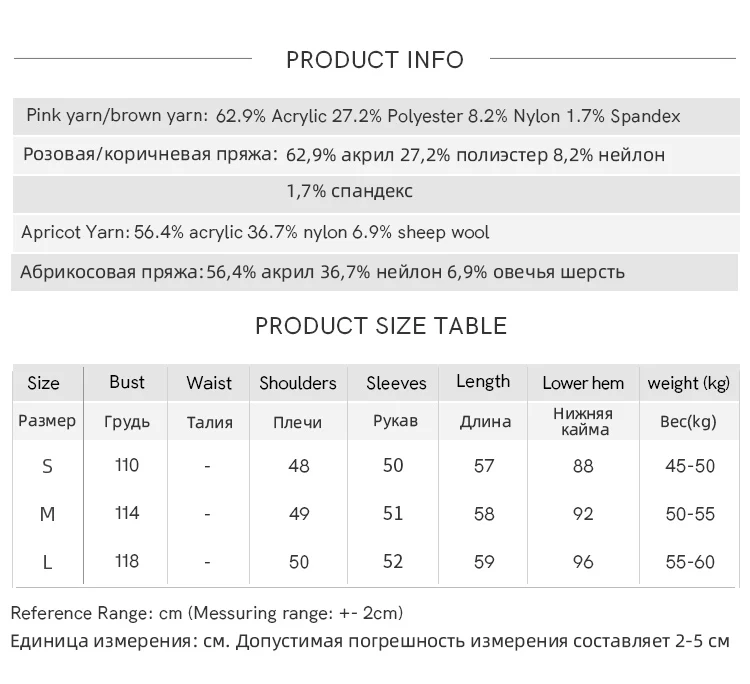The image size is (750, 684).
Task: Select the English Apricot Yarn composition row
Action: click(255, 233)
